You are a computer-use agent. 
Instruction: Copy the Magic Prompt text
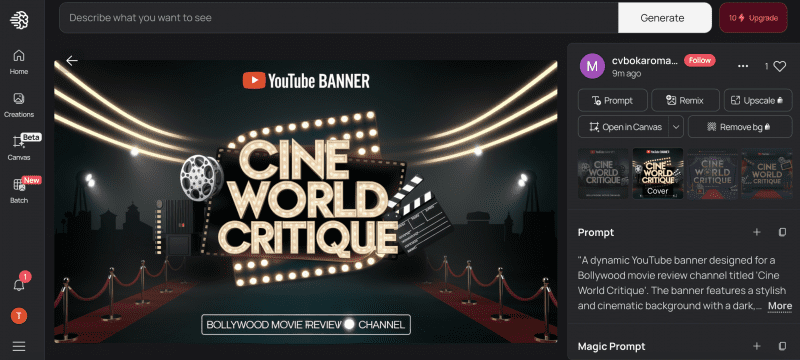(782, 346)
